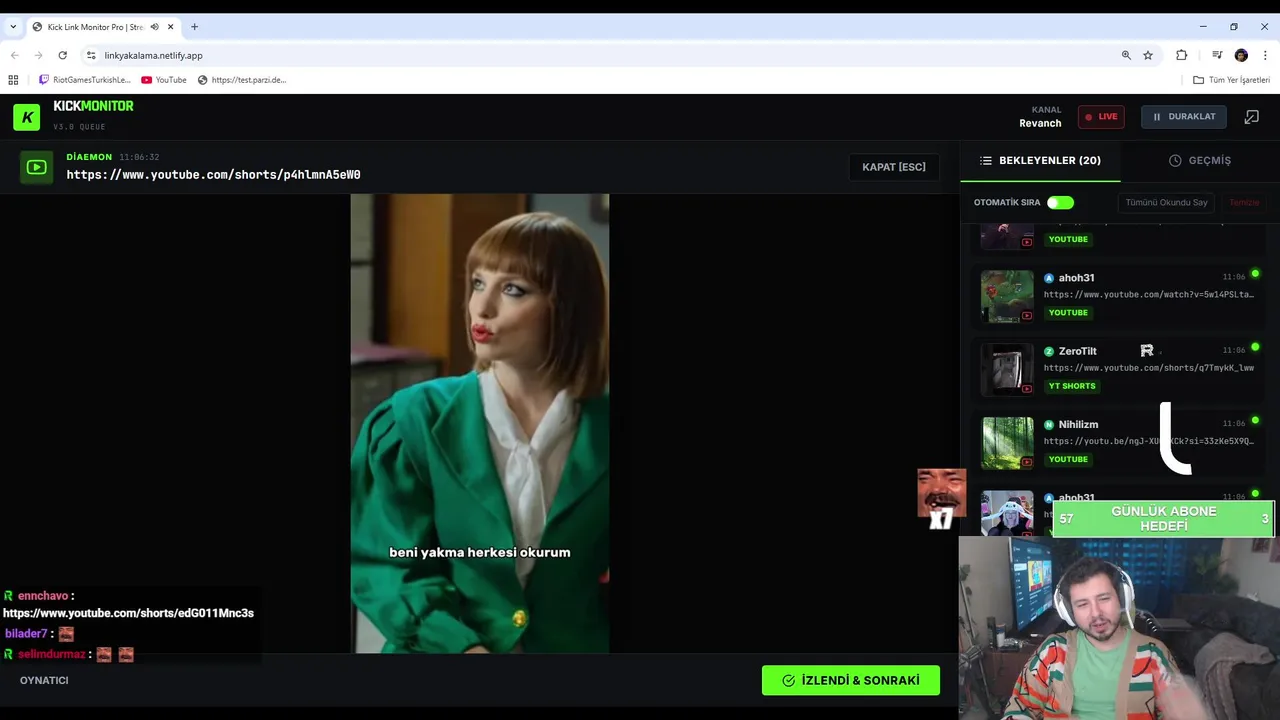Click the DURAKLAT button
The image size is (1280, 720).
pyautogui.click(x=1183, y=117)
